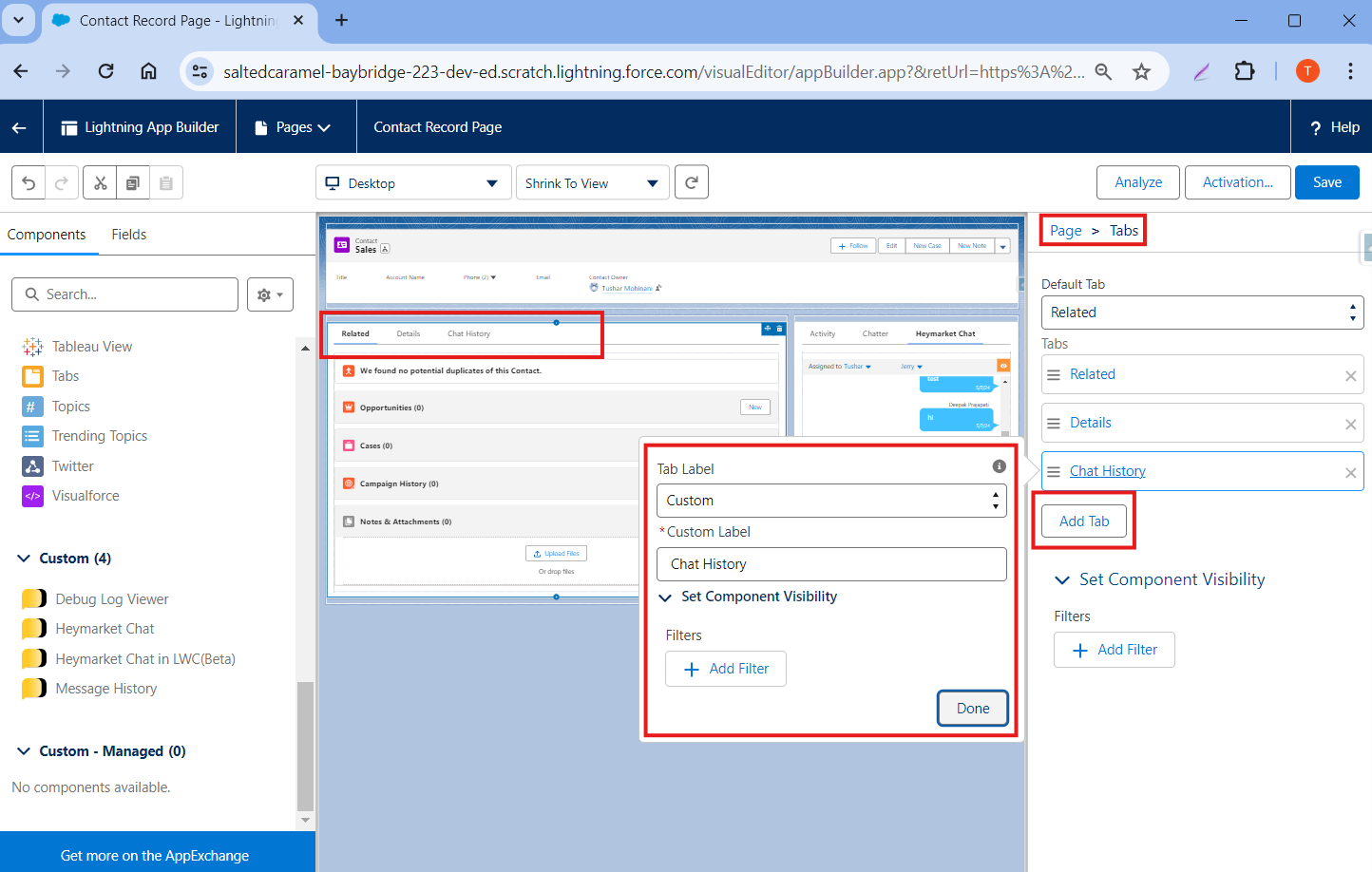Select Heymarket Chat custom component
1372x872 pixels.
(87, 629)
